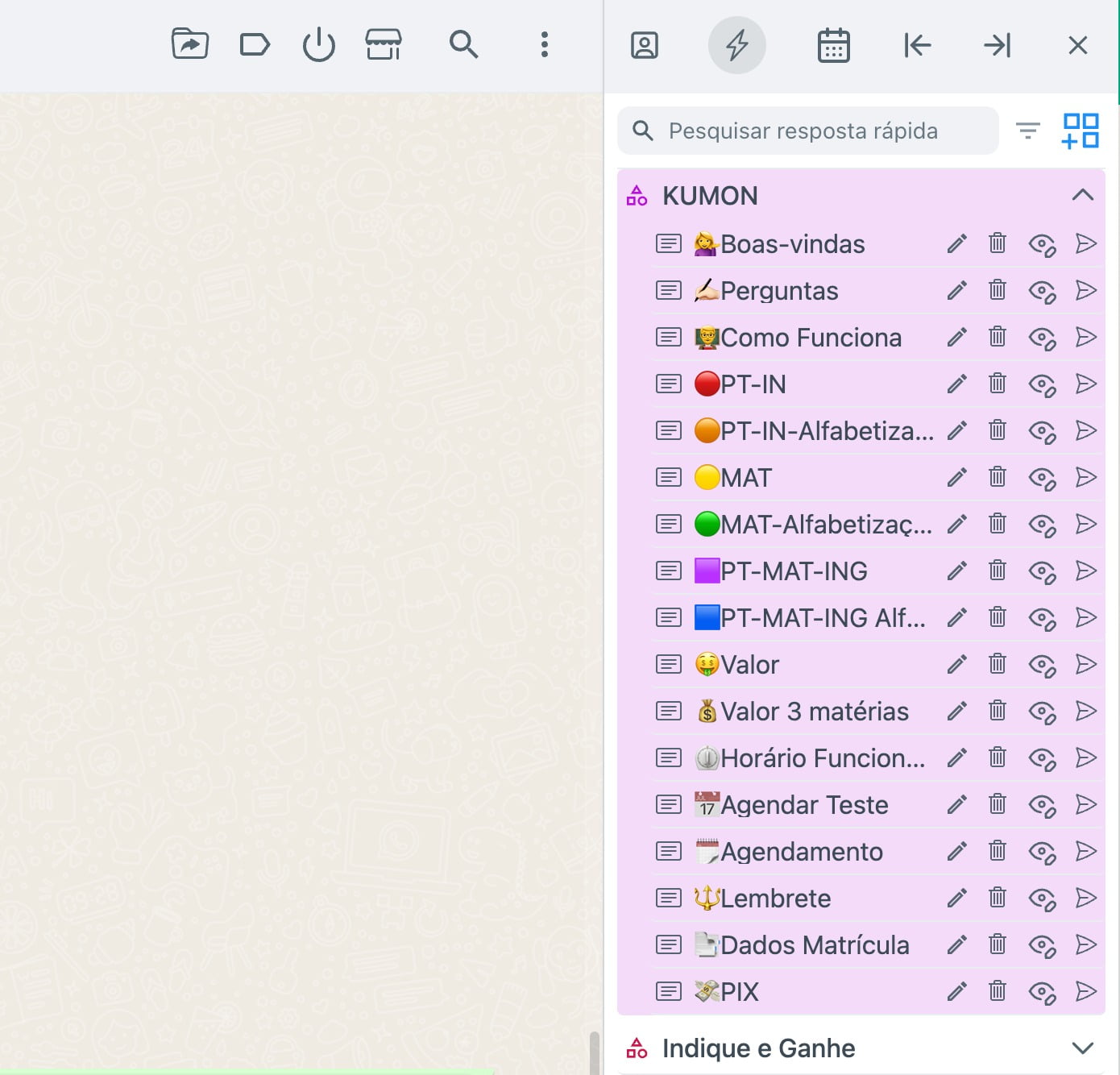Expand the Indique e Ganhe category
This screenshot has height=1075, width=1120.
click(x=1082, y=1048)
